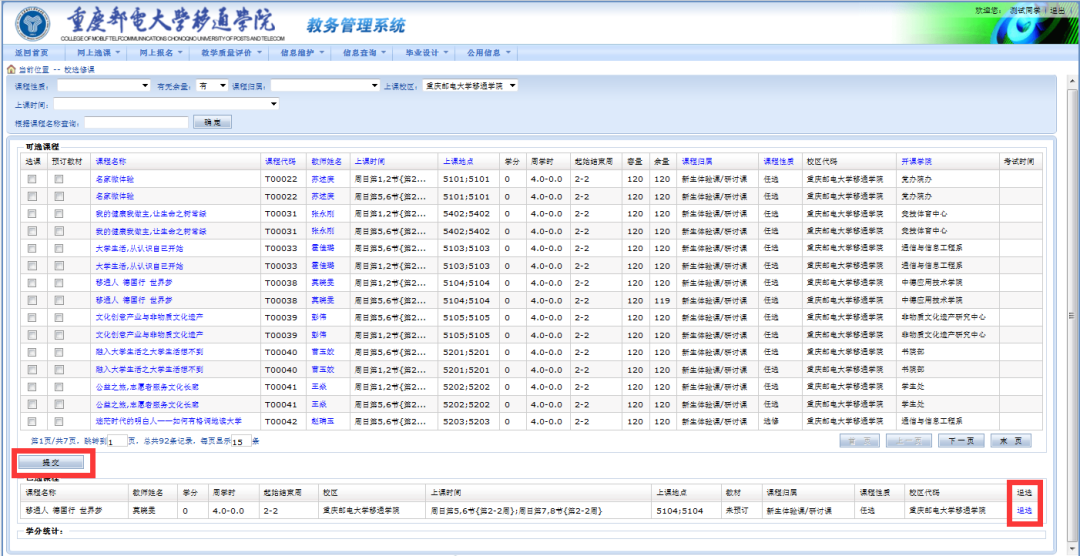
Task: Open the 上课校区 campus dropdown
Action: [470, 86]
